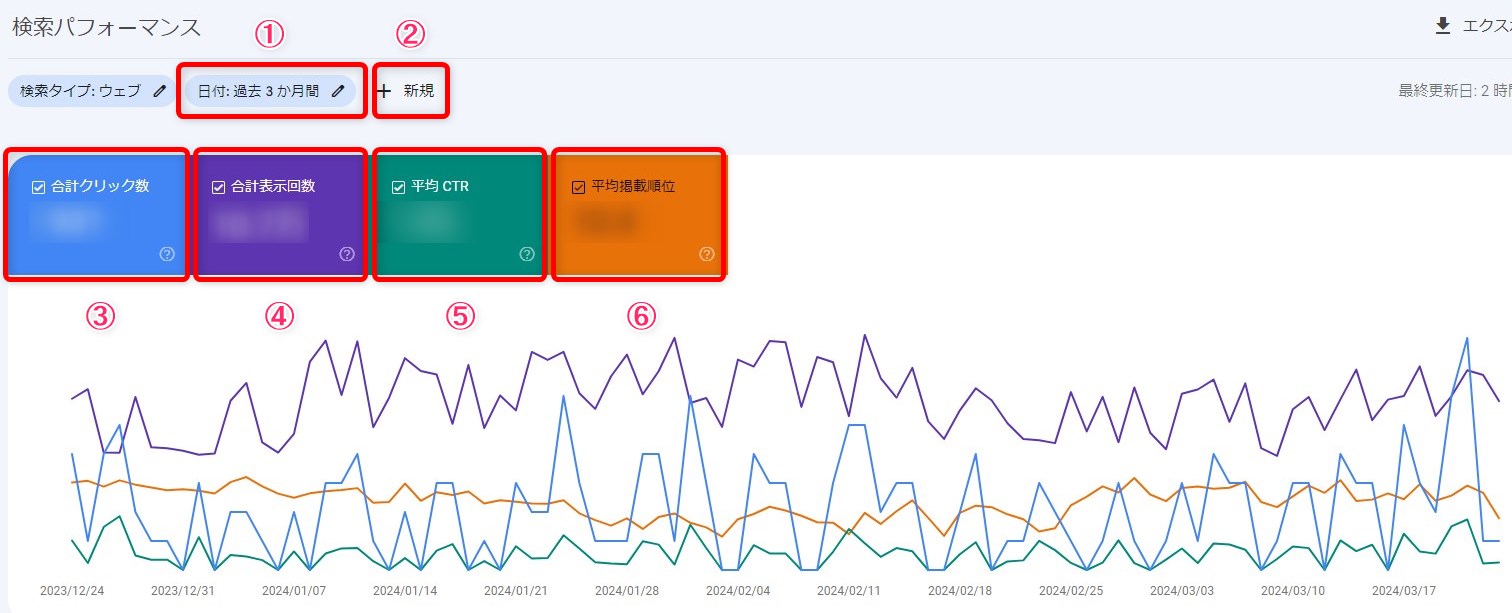Viewport: 1512px width, 613px height.
Task: Open help icon on 合計クリック数 card
Action: (x=167, y=254)
